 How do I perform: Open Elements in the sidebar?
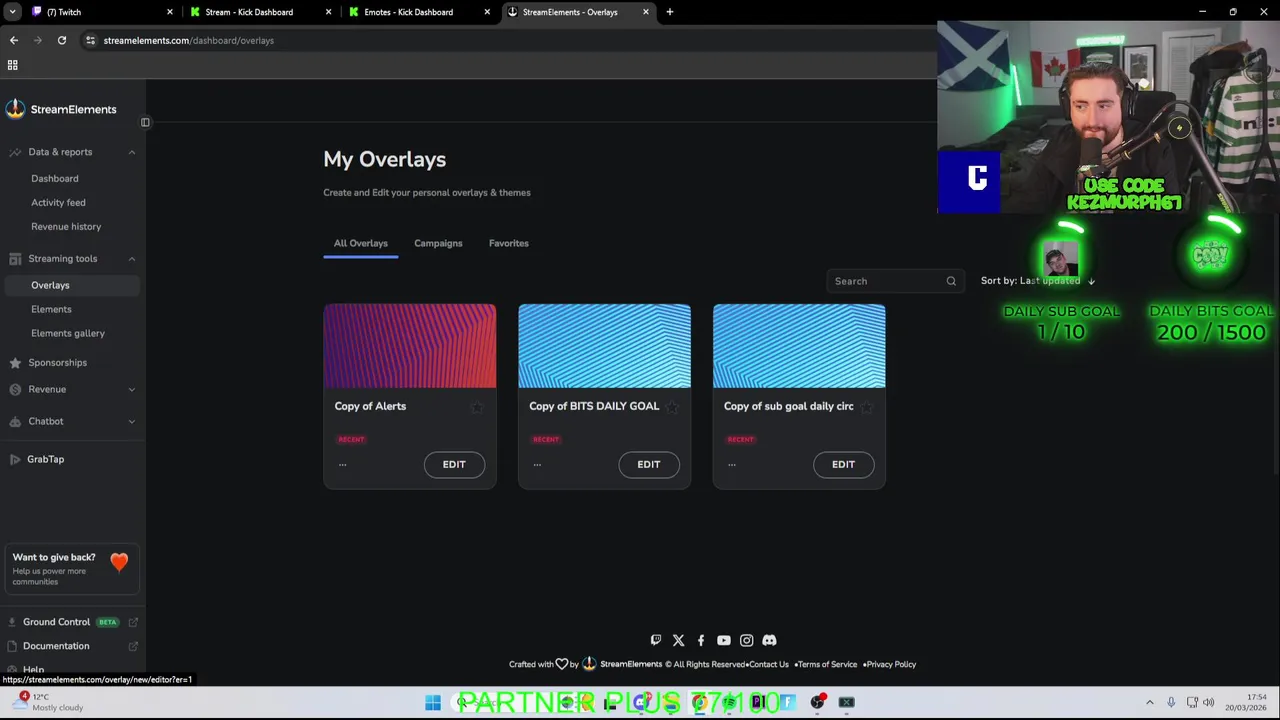51,309
